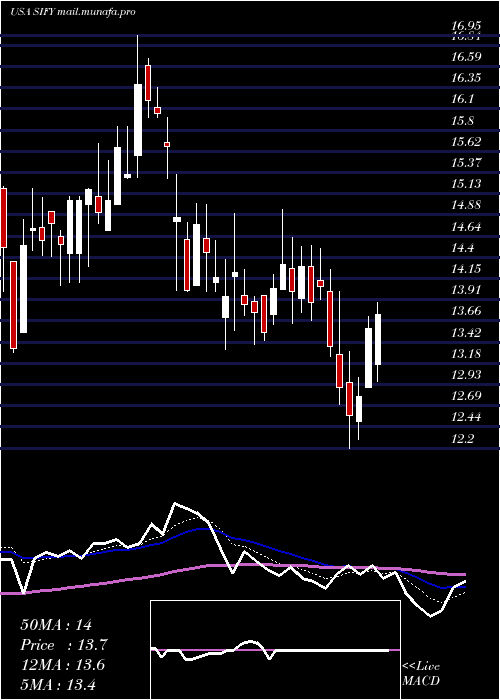
Task: Click the 'USA SIFY mail.munafa.pro' title text
Action: [x=73, y=12]
